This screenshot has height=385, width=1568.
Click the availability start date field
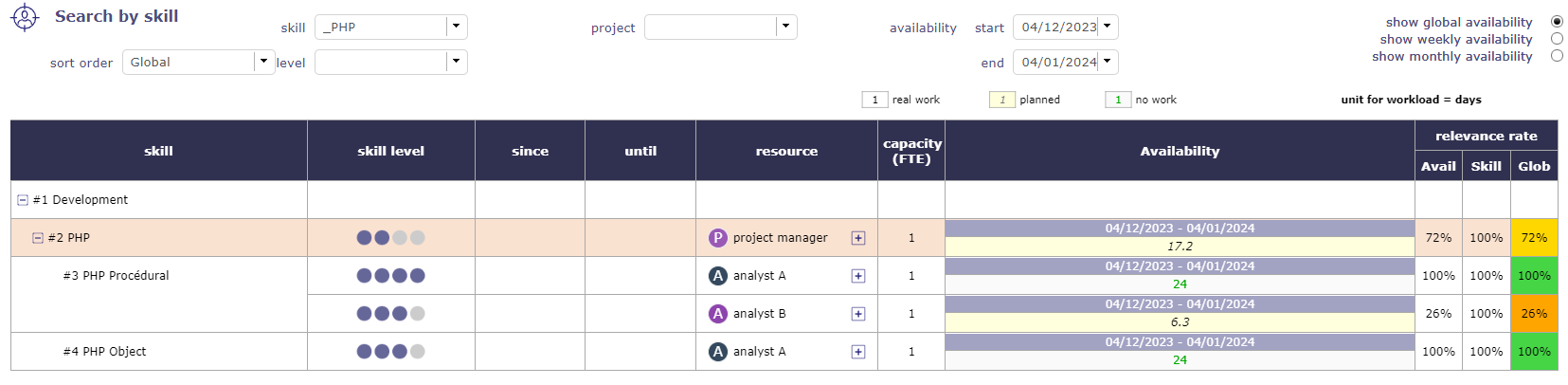point(1058,27)
